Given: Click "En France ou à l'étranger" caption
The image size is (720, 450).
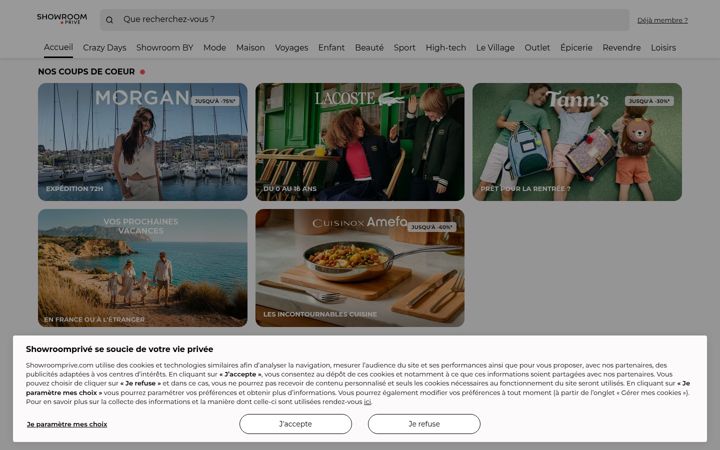Looking at the screenshot, I should pyautogui.click(x=95, y=320).
